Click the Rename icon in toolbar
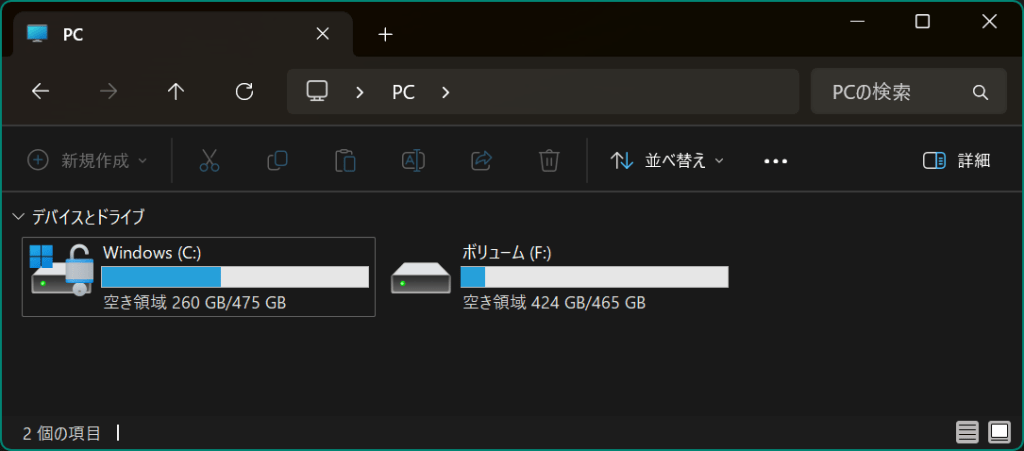 [x=413, y=160]
